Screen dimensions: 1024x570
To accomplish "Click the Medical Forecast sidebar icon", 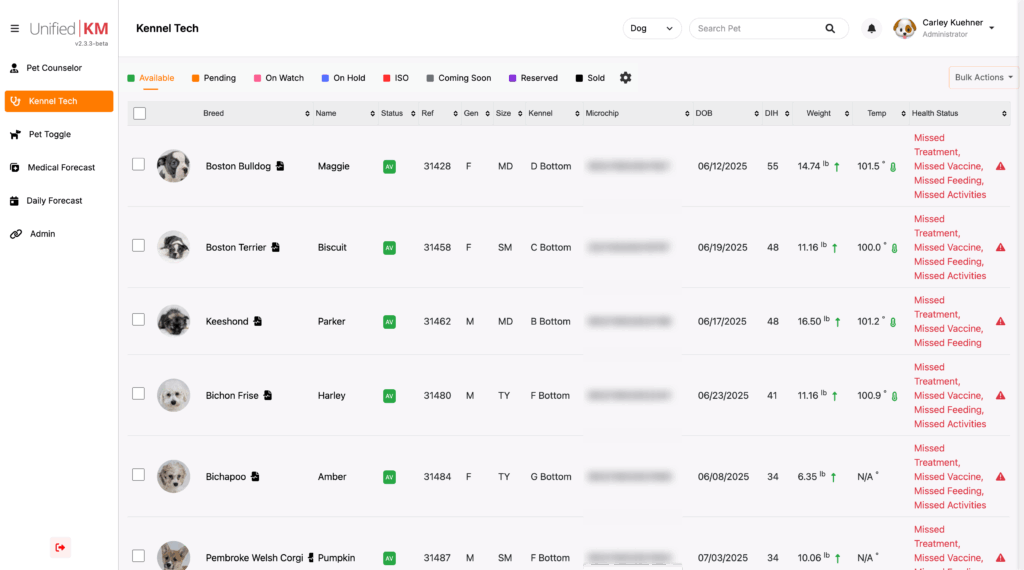I will coord(14,168).
